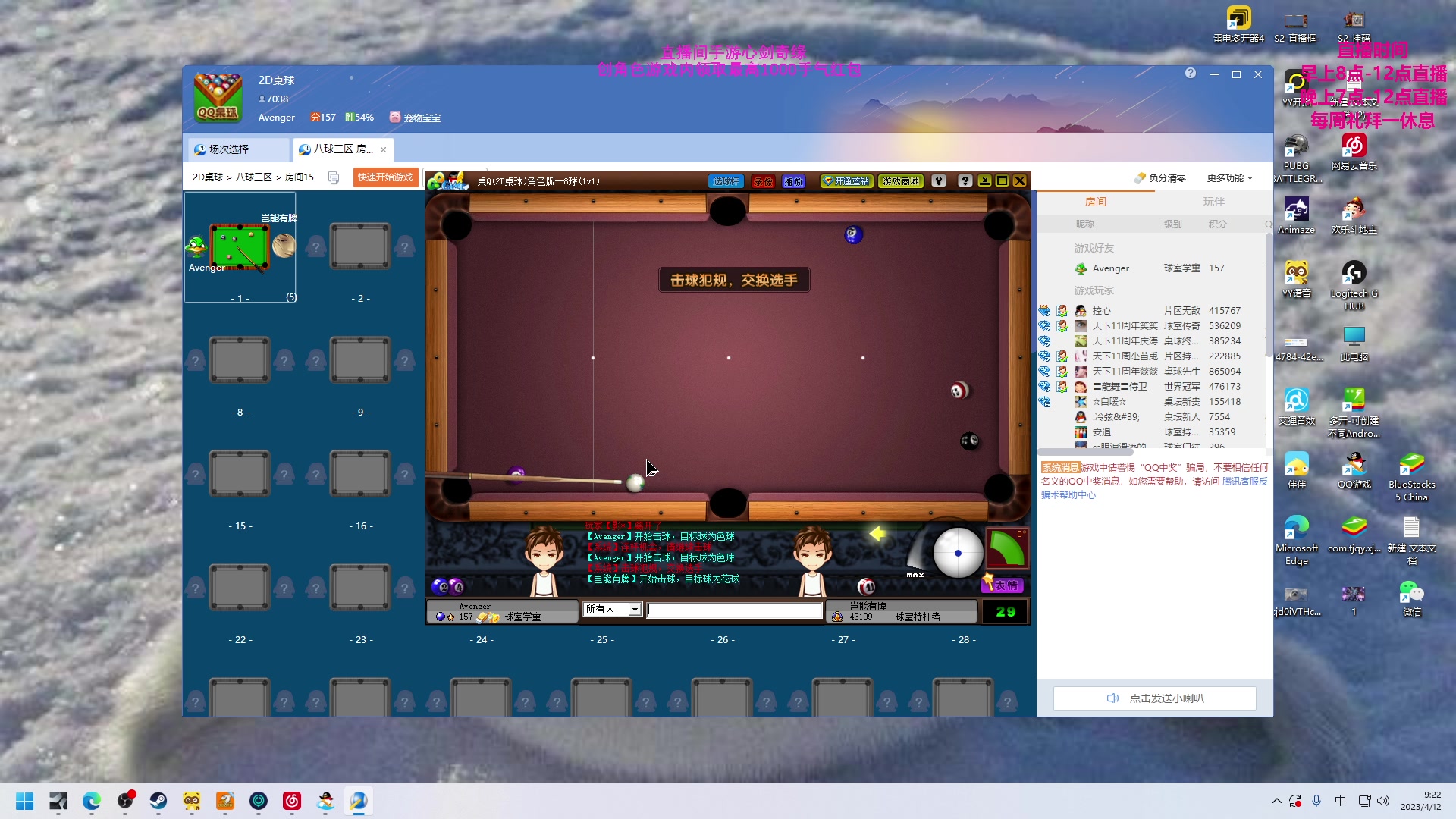Click the QQ桌球 window help icon

[1191, 74]
